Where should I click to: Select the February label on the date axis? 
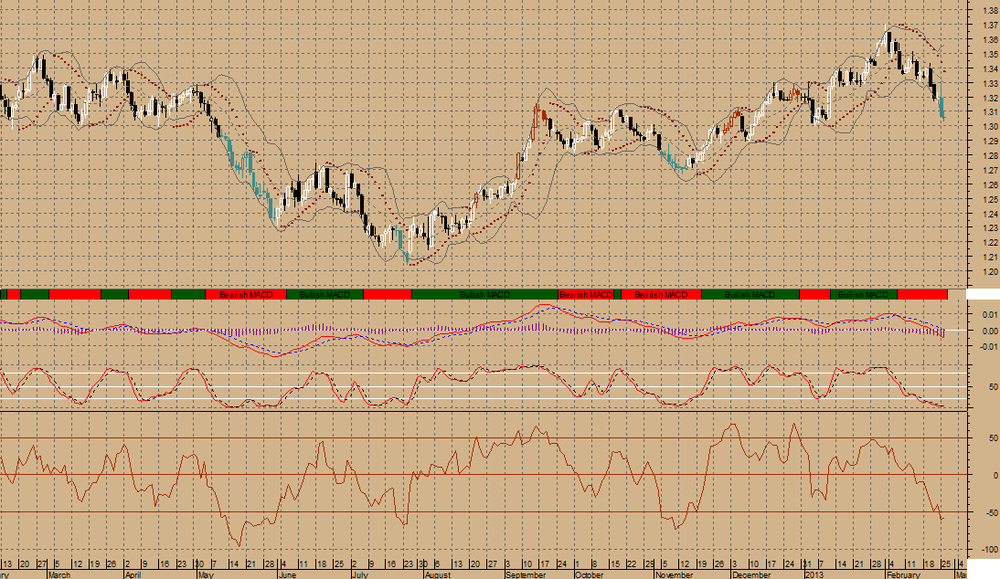[x=903, y=575]
